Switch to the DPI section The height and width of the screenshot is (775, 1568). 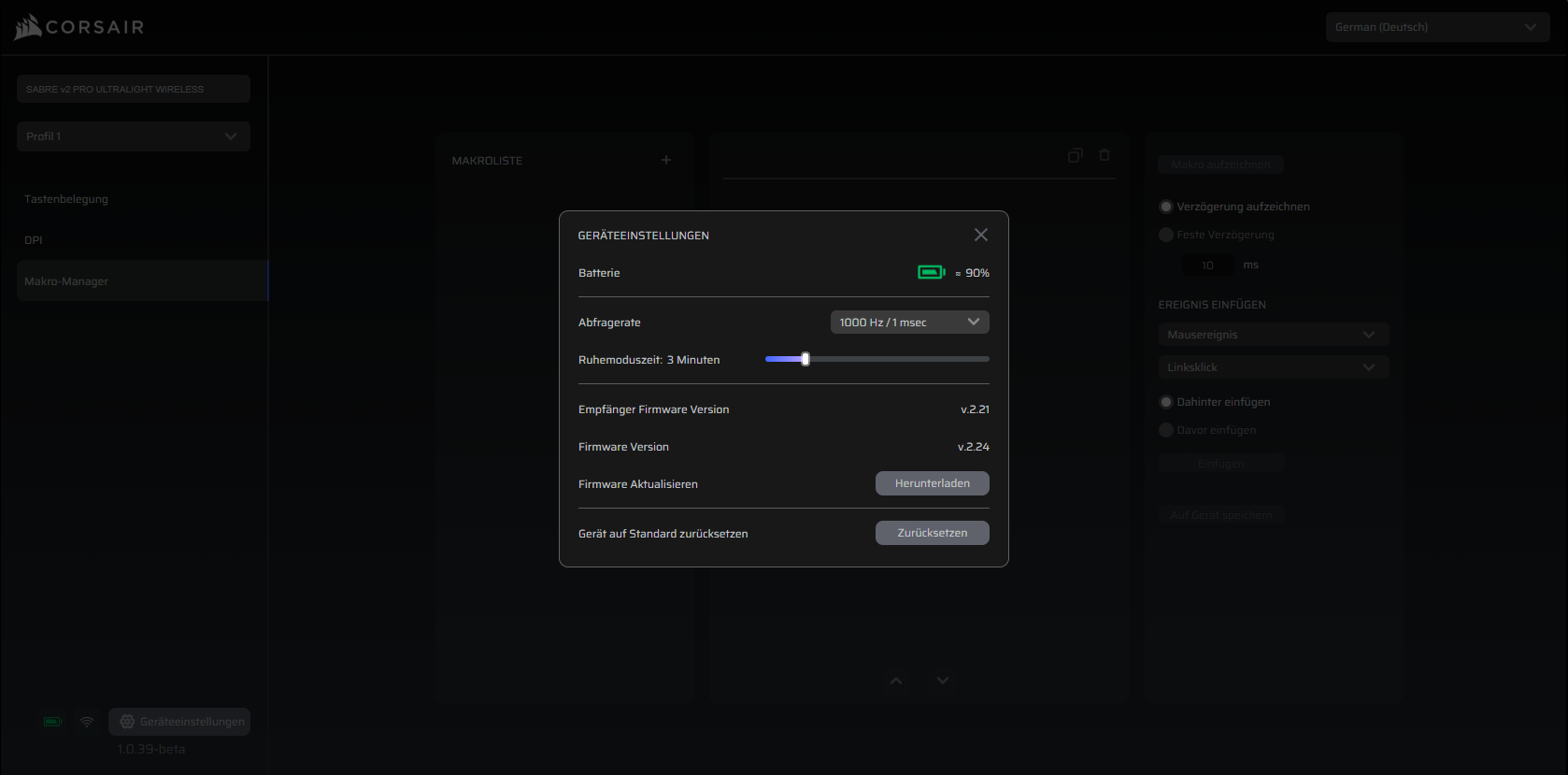click(34, 240)
